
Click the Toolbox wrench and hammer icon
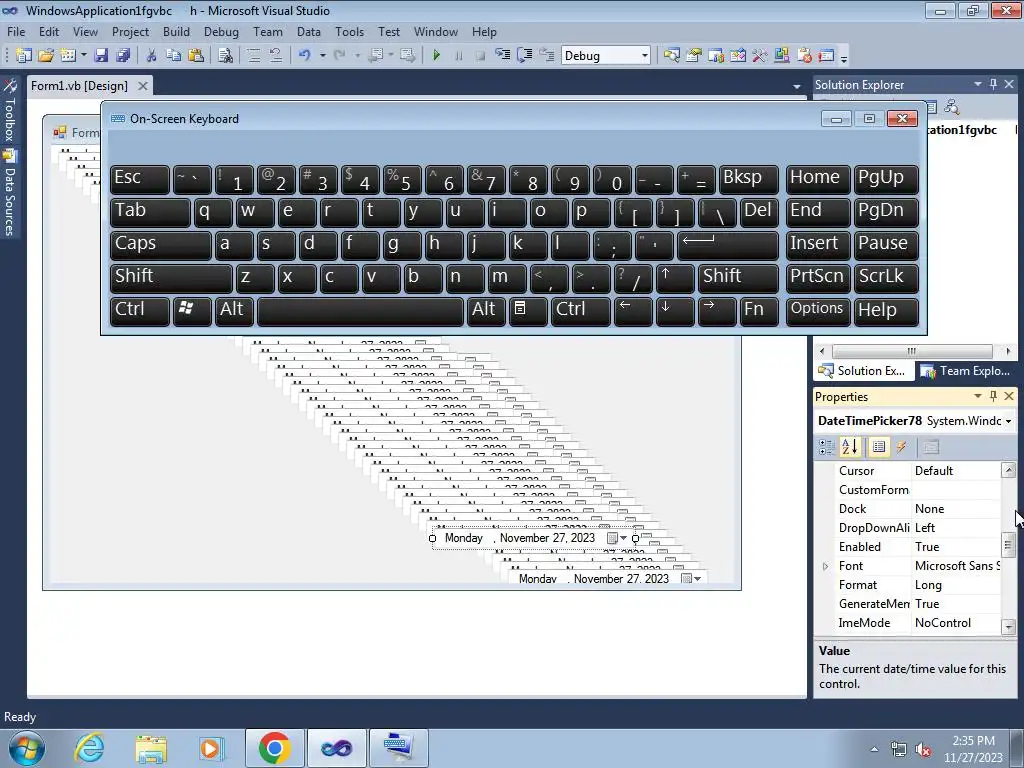pos(760,56)
